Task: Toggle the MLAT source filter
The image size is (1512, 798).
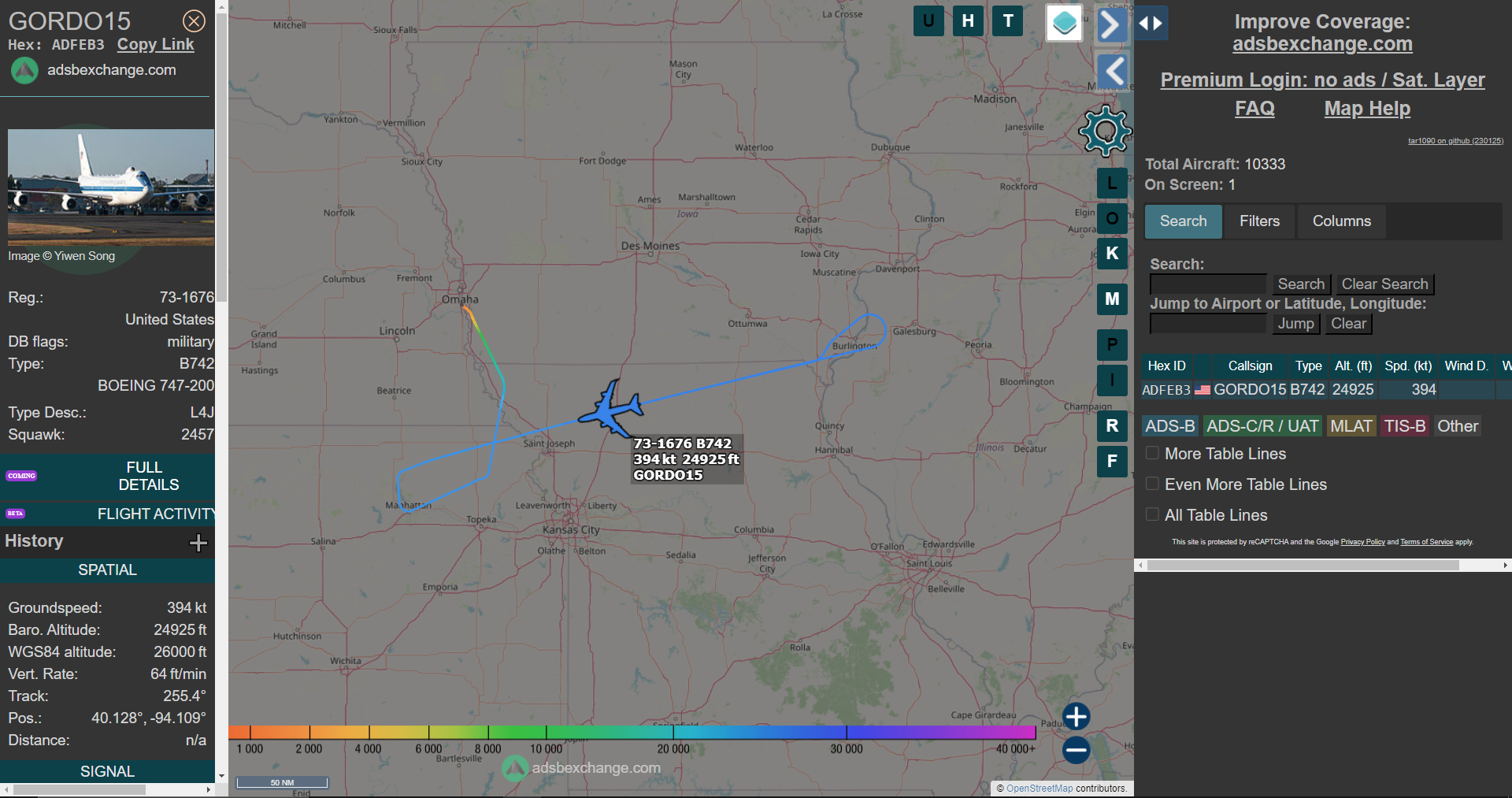Action: point(1351,426)
